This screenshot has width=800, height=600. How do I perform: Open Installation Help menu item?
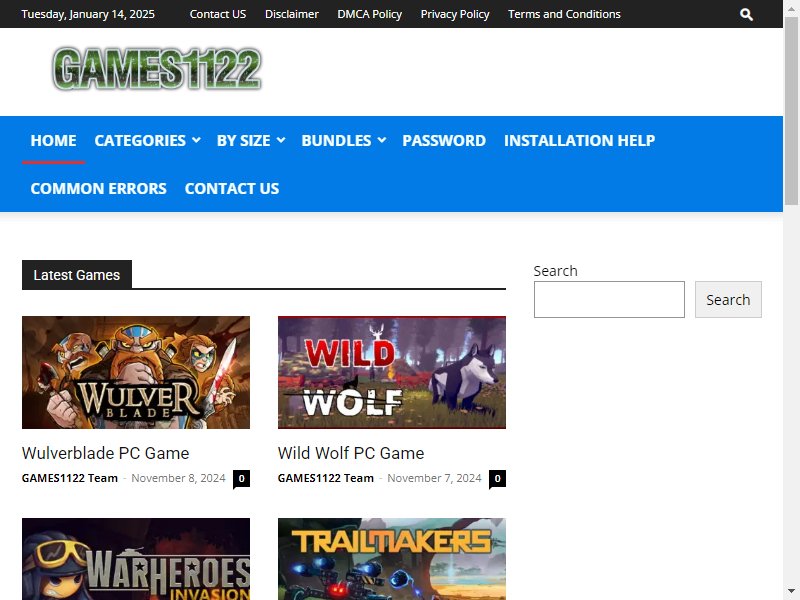(x=580, y=140)
